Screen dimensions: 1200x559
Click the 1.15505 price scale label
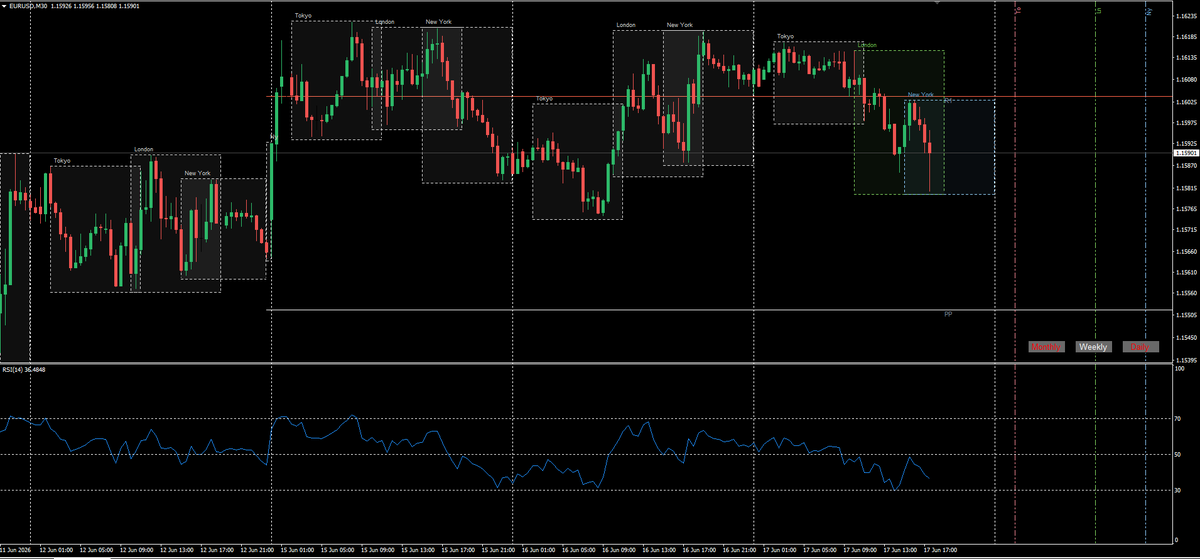coord(1185,315)
